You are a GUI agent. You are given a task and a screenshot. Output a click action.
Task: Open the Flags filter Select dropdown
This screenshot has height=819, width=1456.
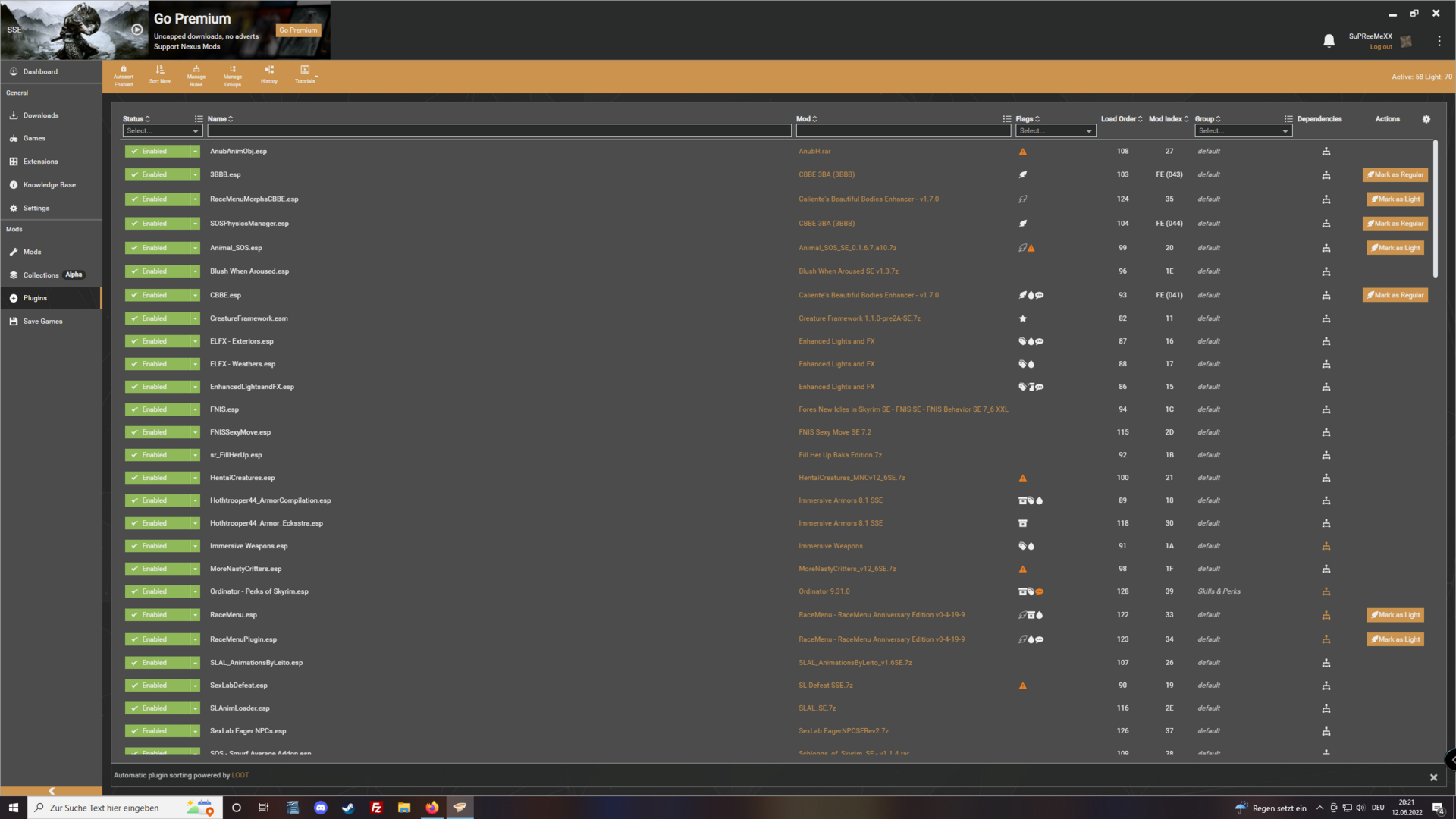pyautogui.click(x=1056, y=131)
